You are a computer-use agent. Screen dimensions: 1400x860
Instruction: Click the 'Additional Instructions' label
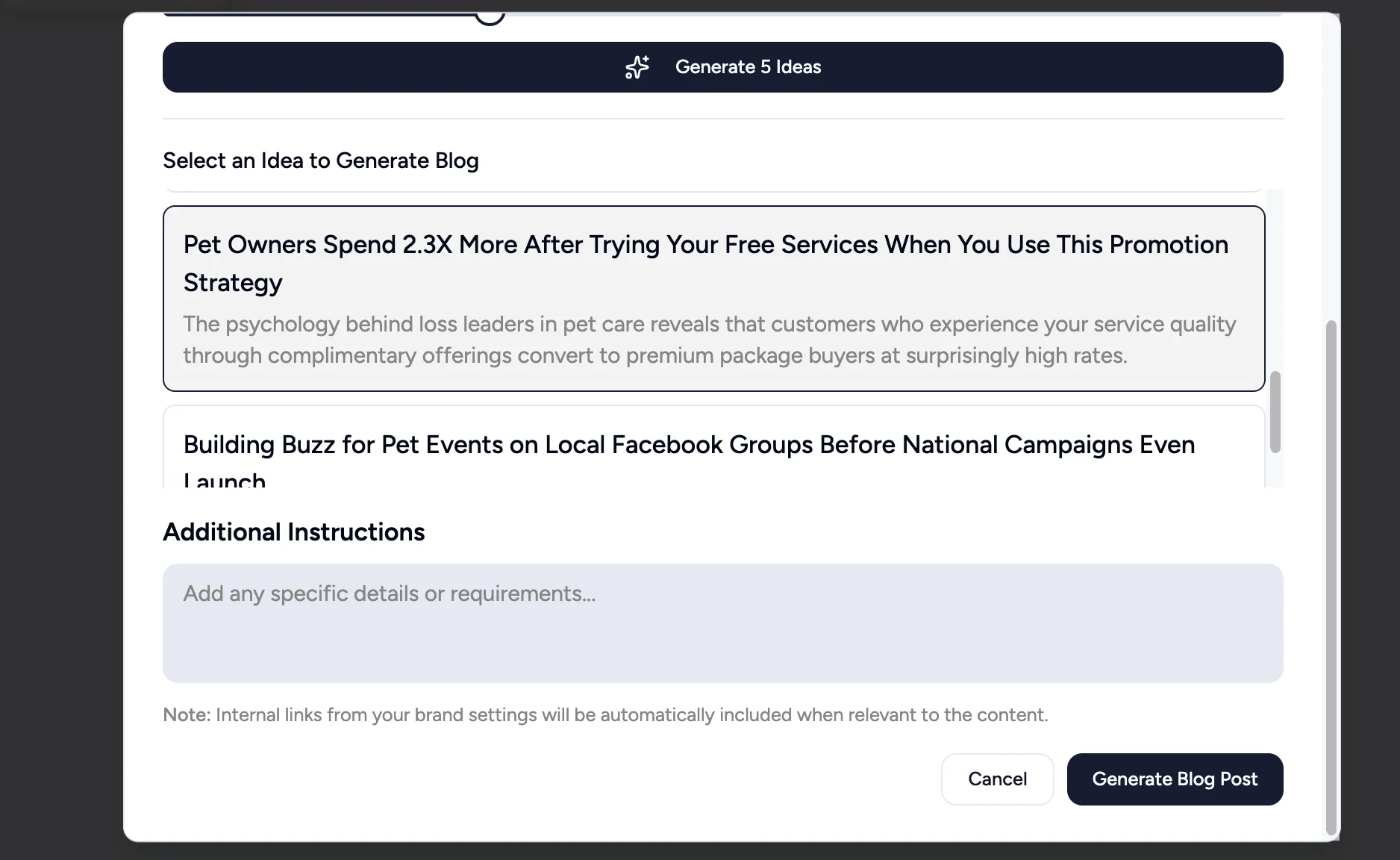tap(294, 532)
